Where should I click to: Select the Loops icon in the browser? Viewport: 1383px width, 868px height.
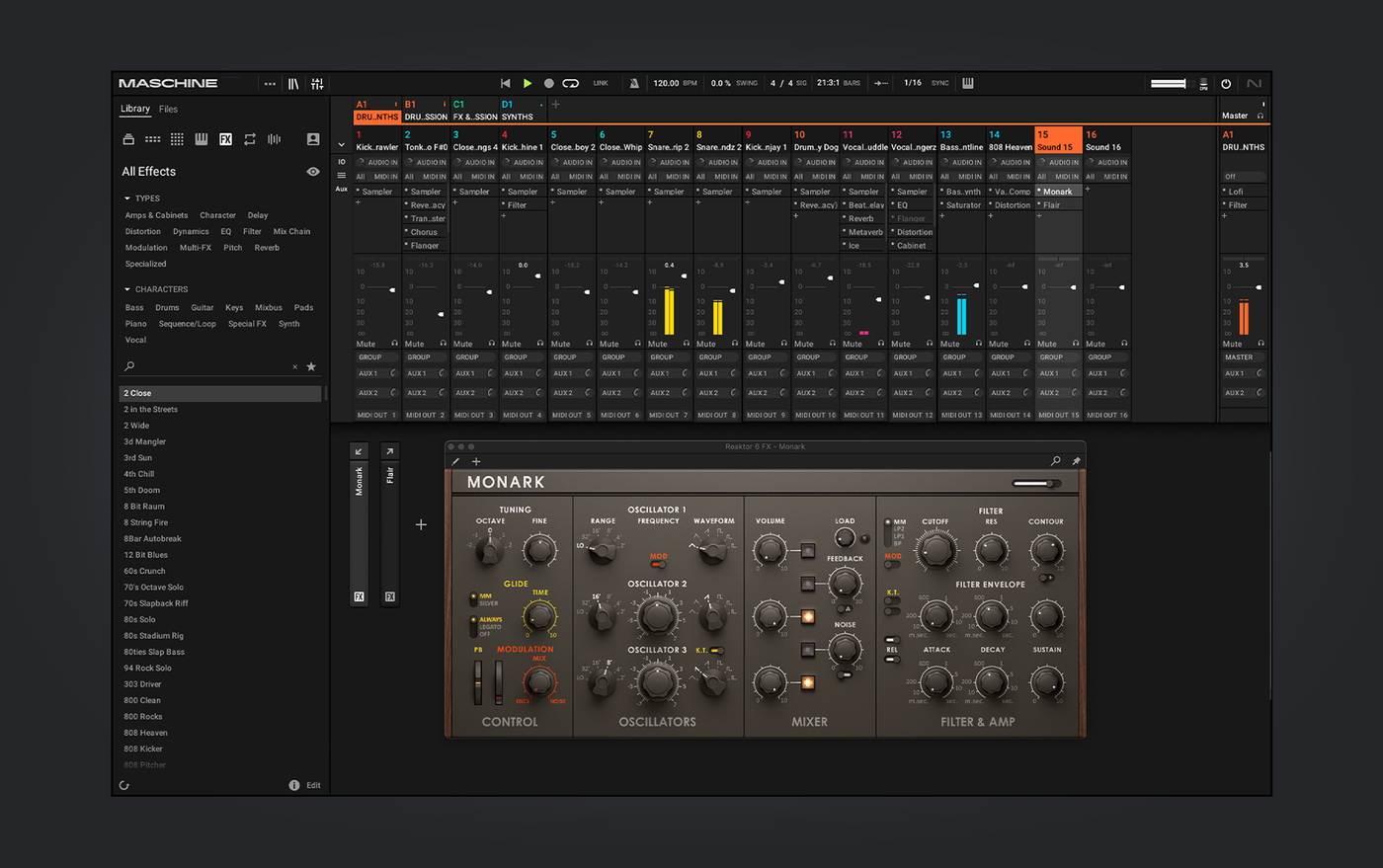coord(250,139)
